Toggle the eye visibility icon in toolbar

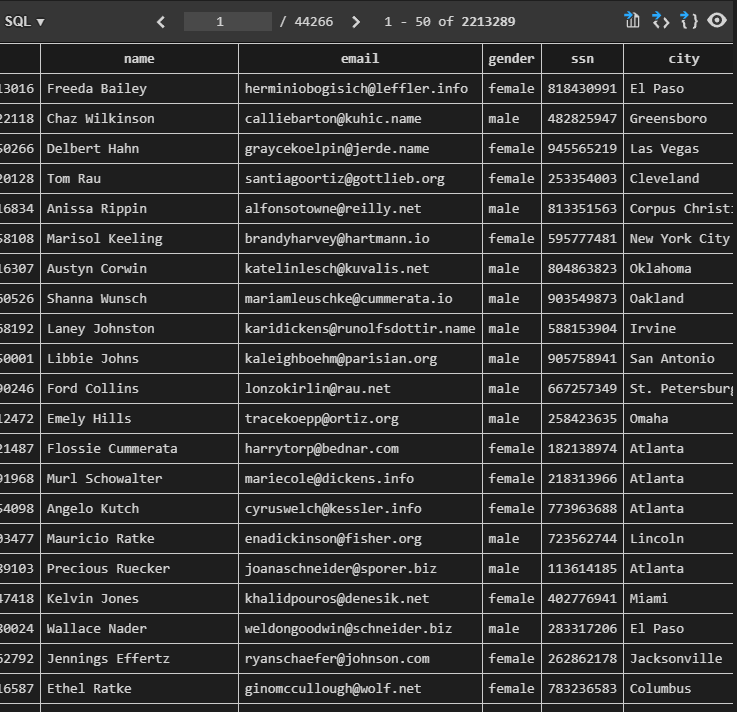point(717,20)
